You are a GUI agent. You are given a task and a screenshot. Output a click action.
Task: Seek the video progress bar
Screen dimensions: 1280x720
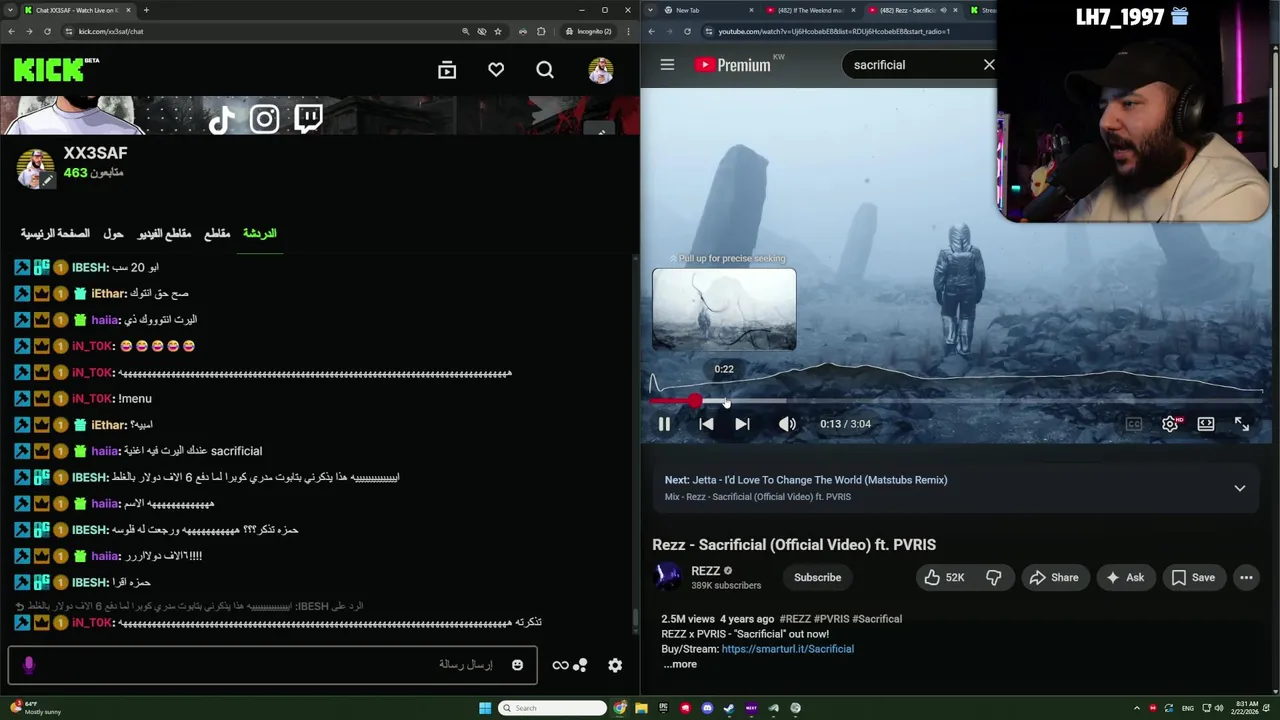point(955,401)
